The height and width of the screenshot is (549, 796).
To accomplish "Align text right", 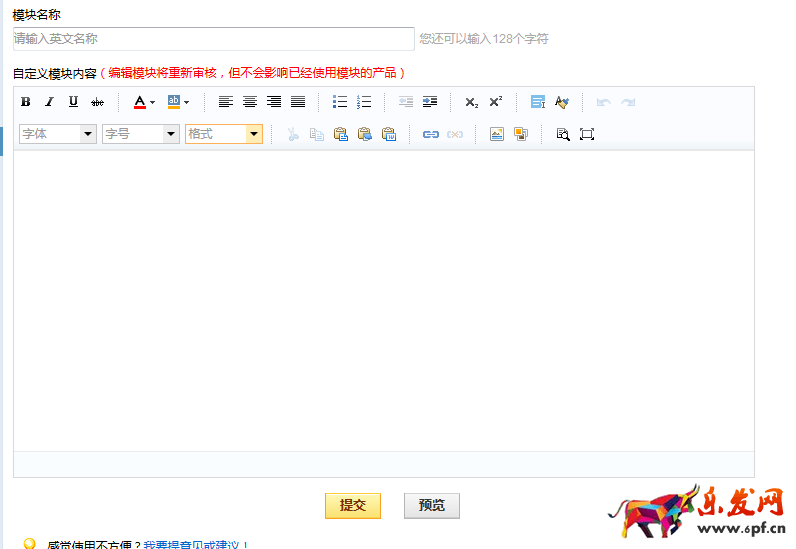I will click(x=274, y=102).
